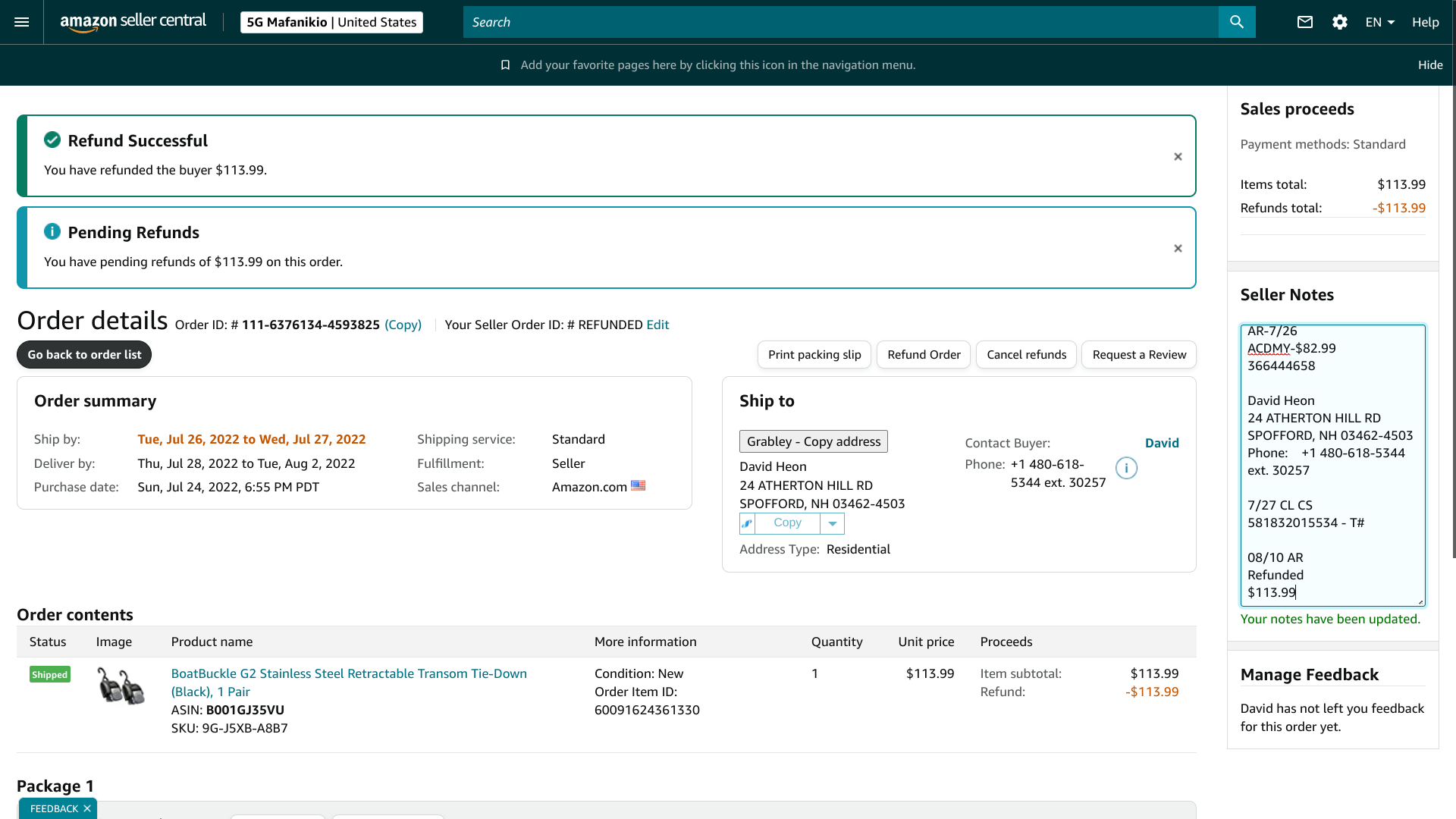Screen dimensions: 1456x819
Task: Open the David contact buyer link
Action: pos(1162,443)
